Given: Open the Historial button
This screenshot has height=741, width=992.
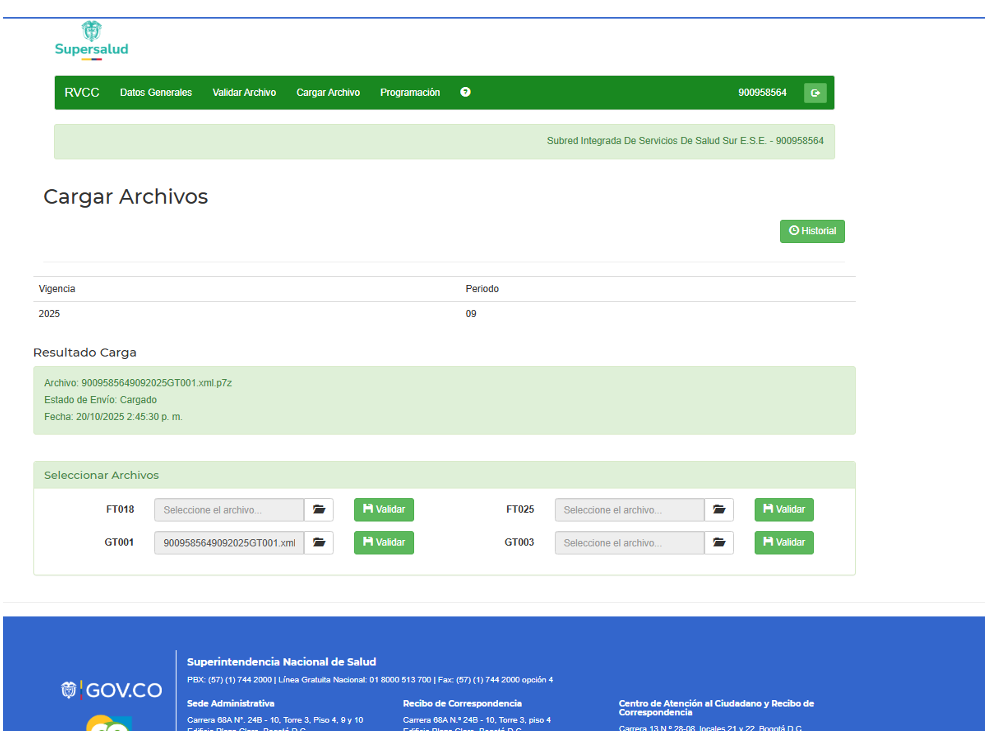Looking at the screenshot, I should tap(812, 232).
